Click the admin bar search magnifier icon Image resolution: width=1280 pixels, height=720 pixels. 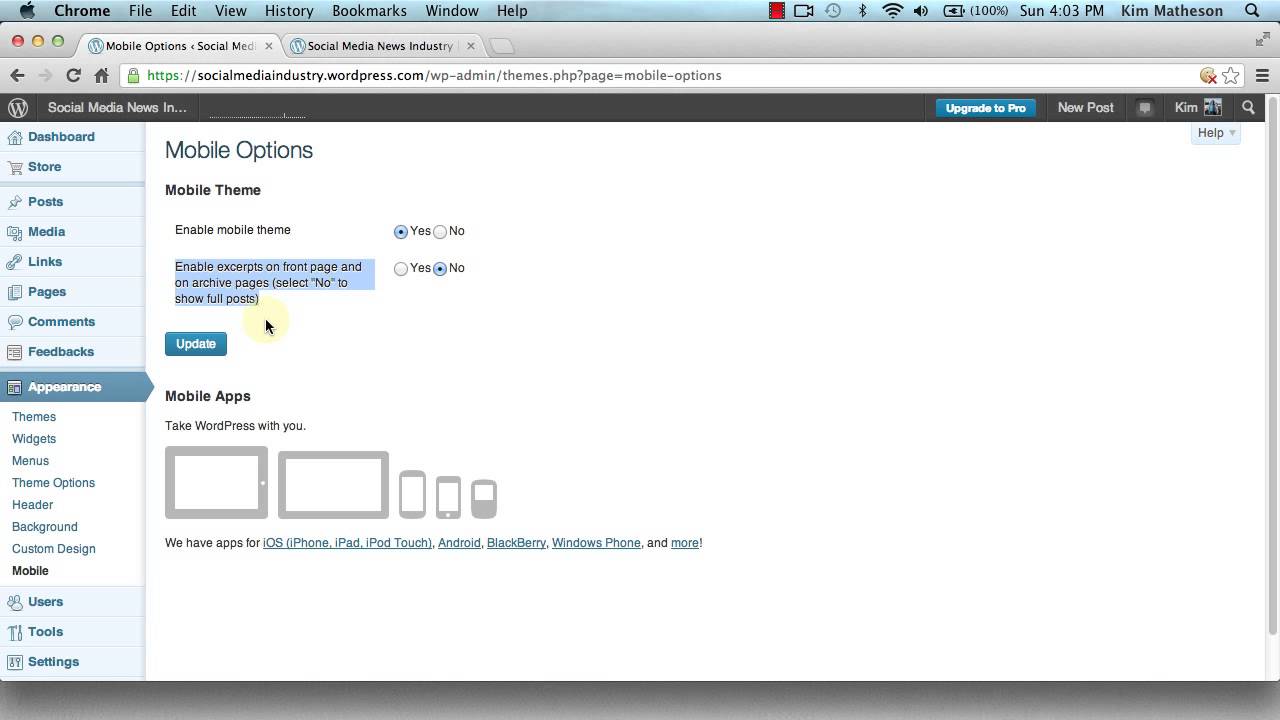[x=1248, y=108]
